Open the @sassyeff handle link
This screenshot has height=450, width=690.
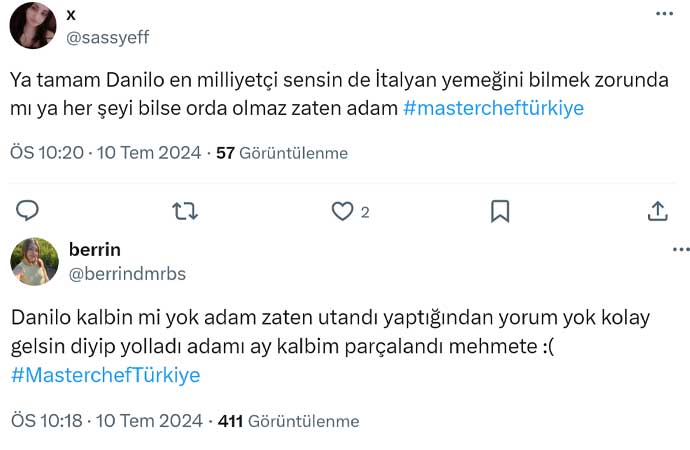pyautogui.click(x=107, y=38)
